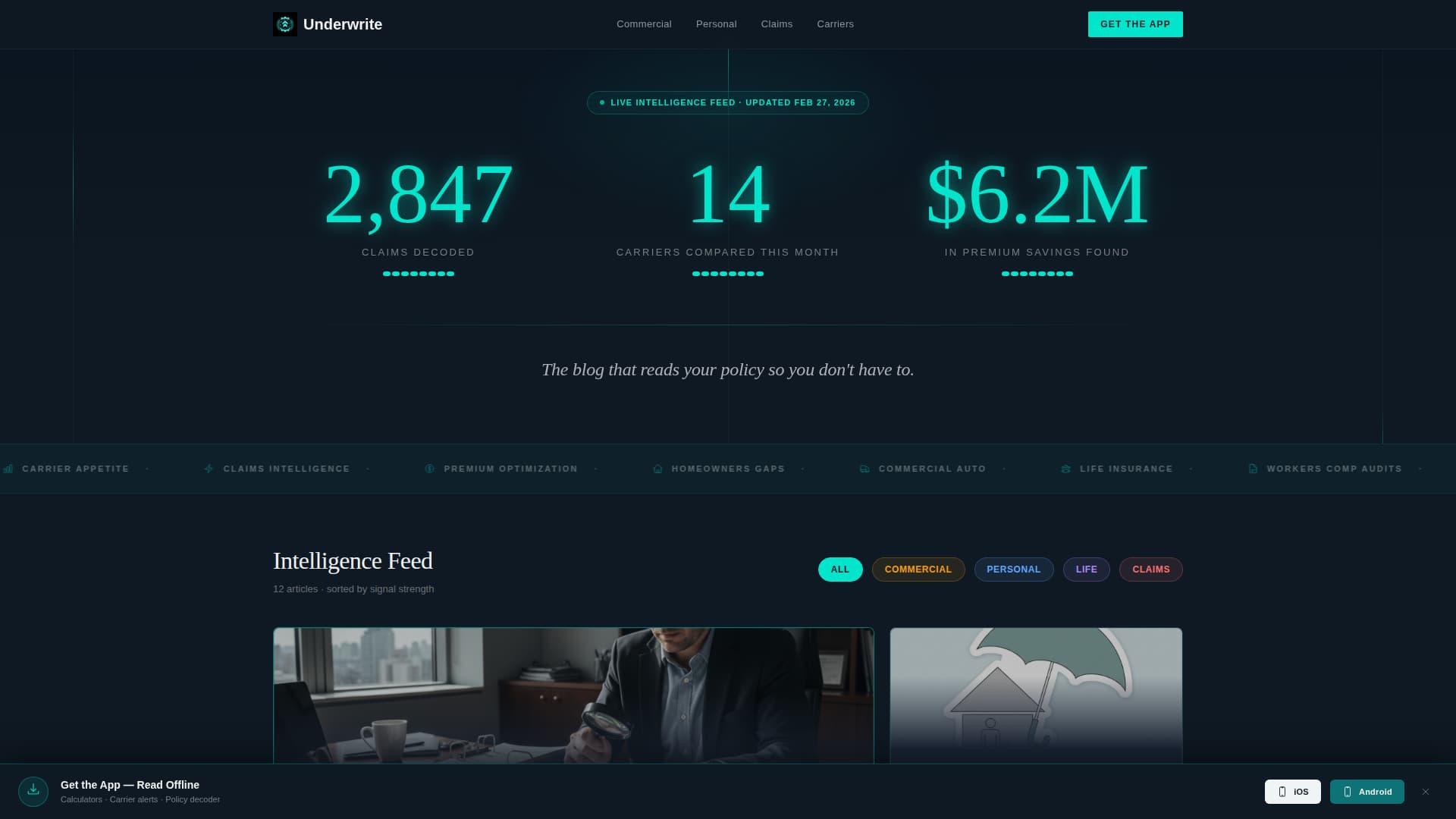
Task: Click the LIFE INSURANCE ticker label
Action: [x=1127, y=469]
